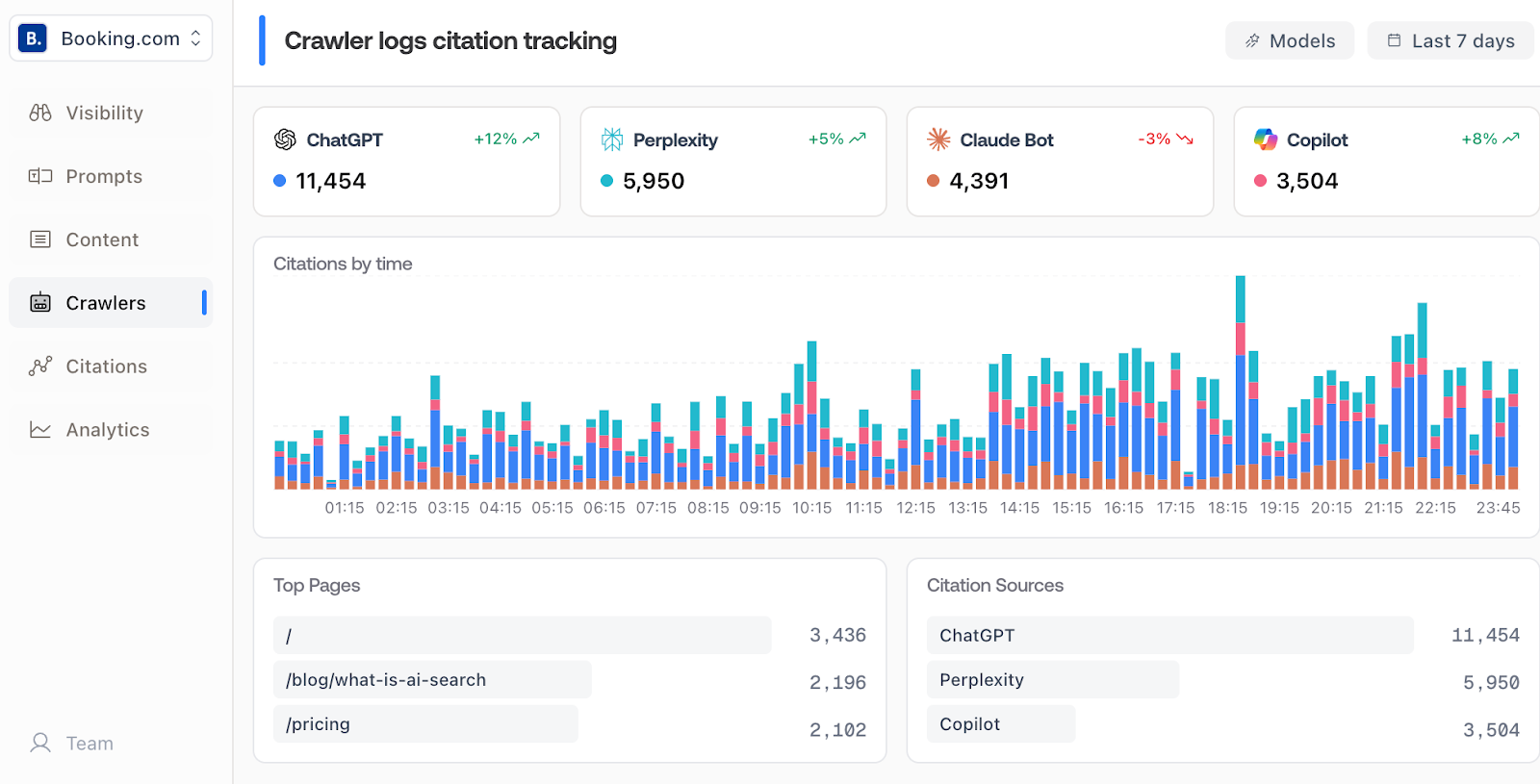Click the pink Copilot legend dot
This screenshot has height=784, width=1540.
(x=1260, y=181)
